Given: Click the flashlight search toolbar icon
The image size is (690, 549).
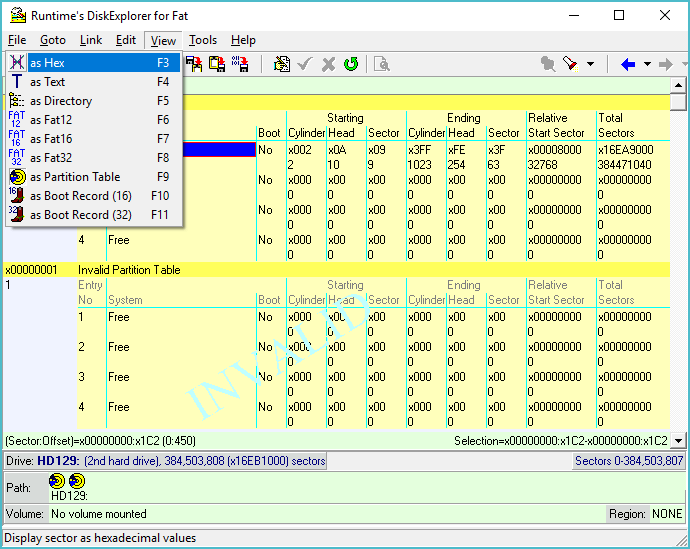Looking at the screenshot, I should (570, 64).
